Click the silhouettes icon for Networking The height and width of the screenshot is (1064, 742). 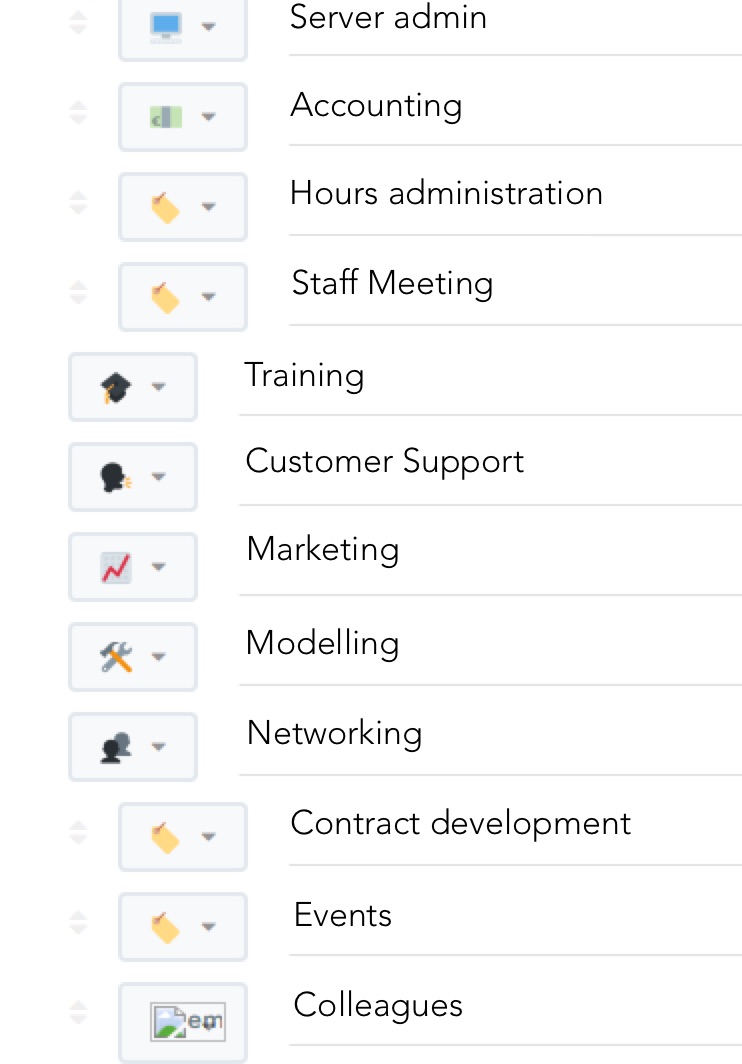tap(116, 747)
